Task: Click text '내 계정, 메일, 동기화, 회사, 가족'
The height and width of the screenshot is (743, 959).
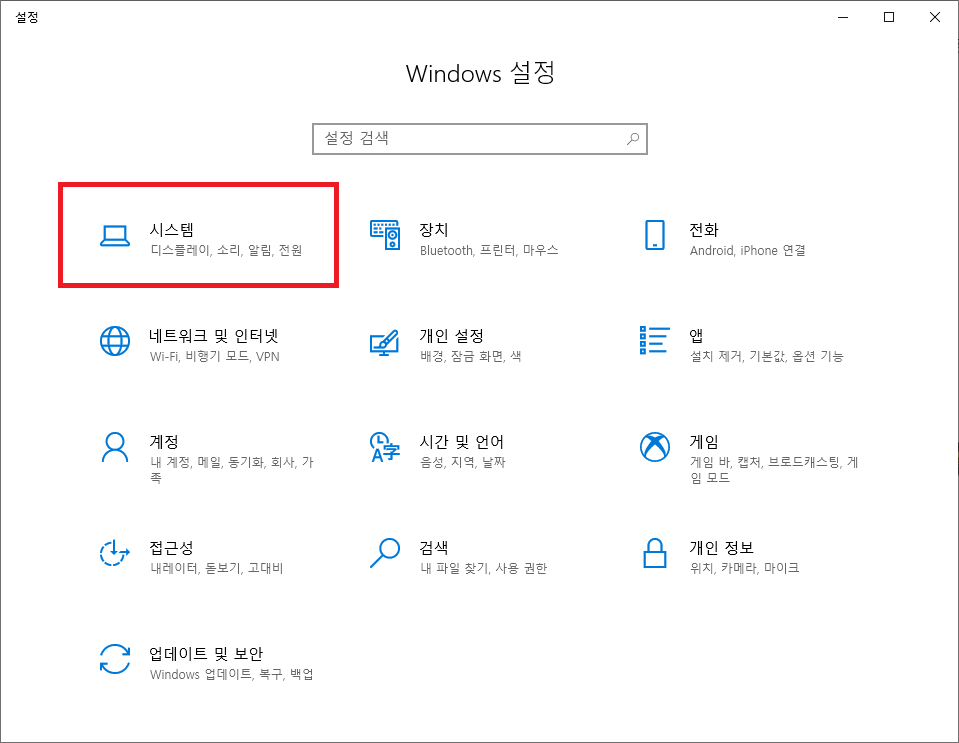Action: 232,470
